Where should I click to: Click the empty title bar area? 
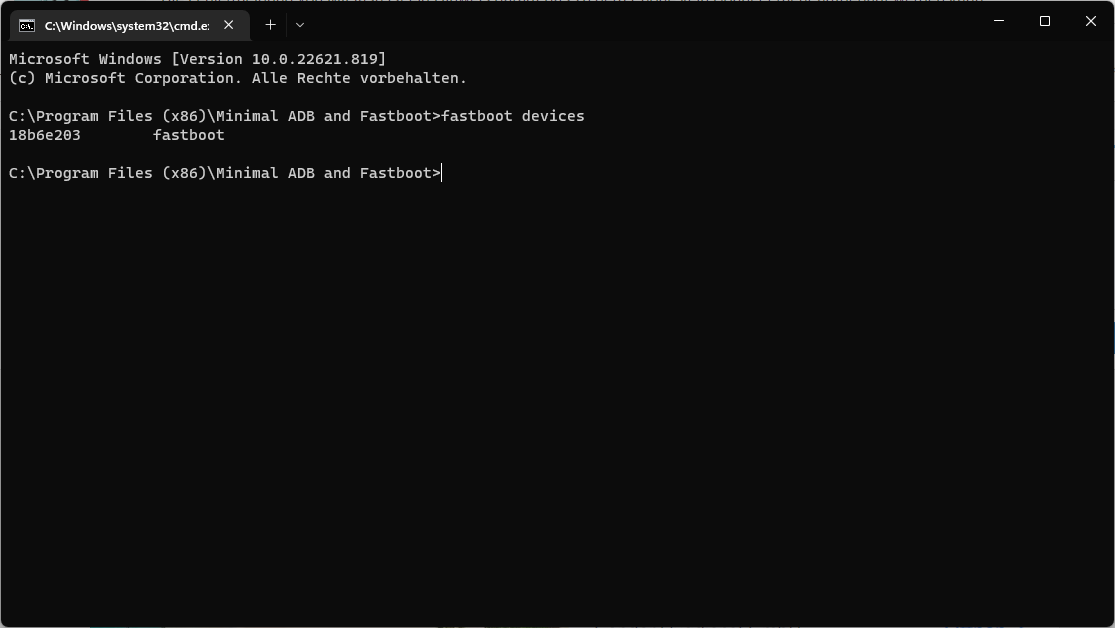pyautogui.click(x=640, y=21)
